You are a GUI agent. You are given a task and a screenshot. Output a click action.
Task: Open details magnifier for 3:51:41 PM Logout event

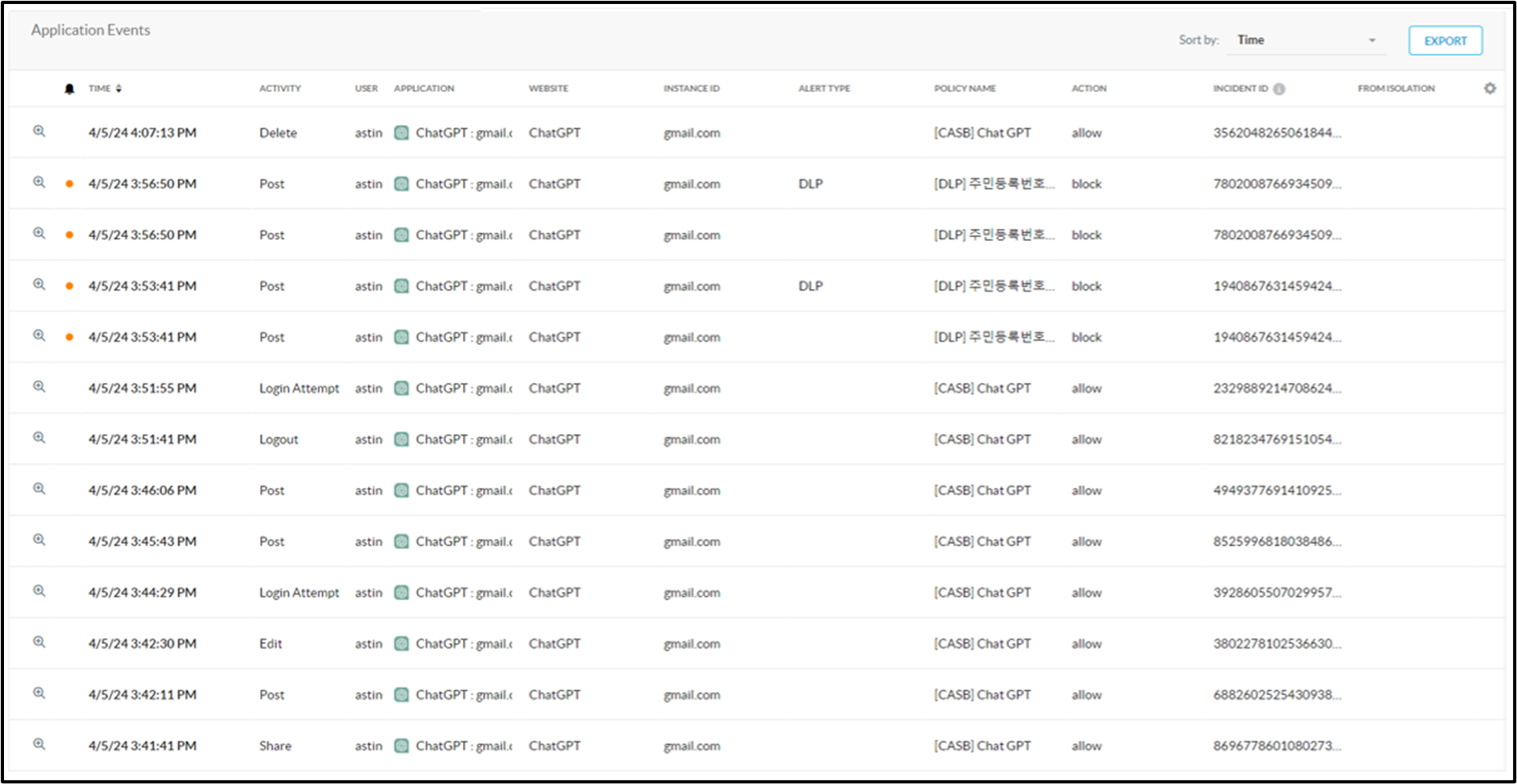click(38, 438)
